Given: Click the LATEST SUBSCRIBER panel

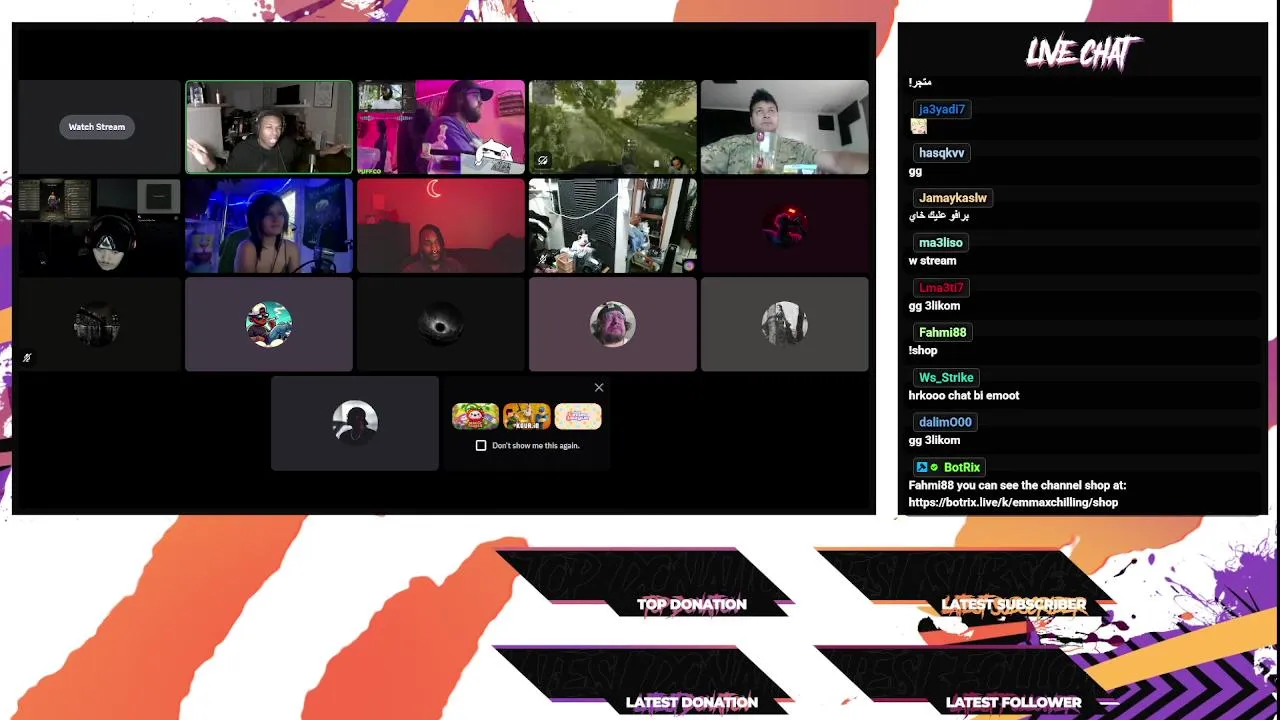Looking at the screenshot, I should click(x=966, y=581).
